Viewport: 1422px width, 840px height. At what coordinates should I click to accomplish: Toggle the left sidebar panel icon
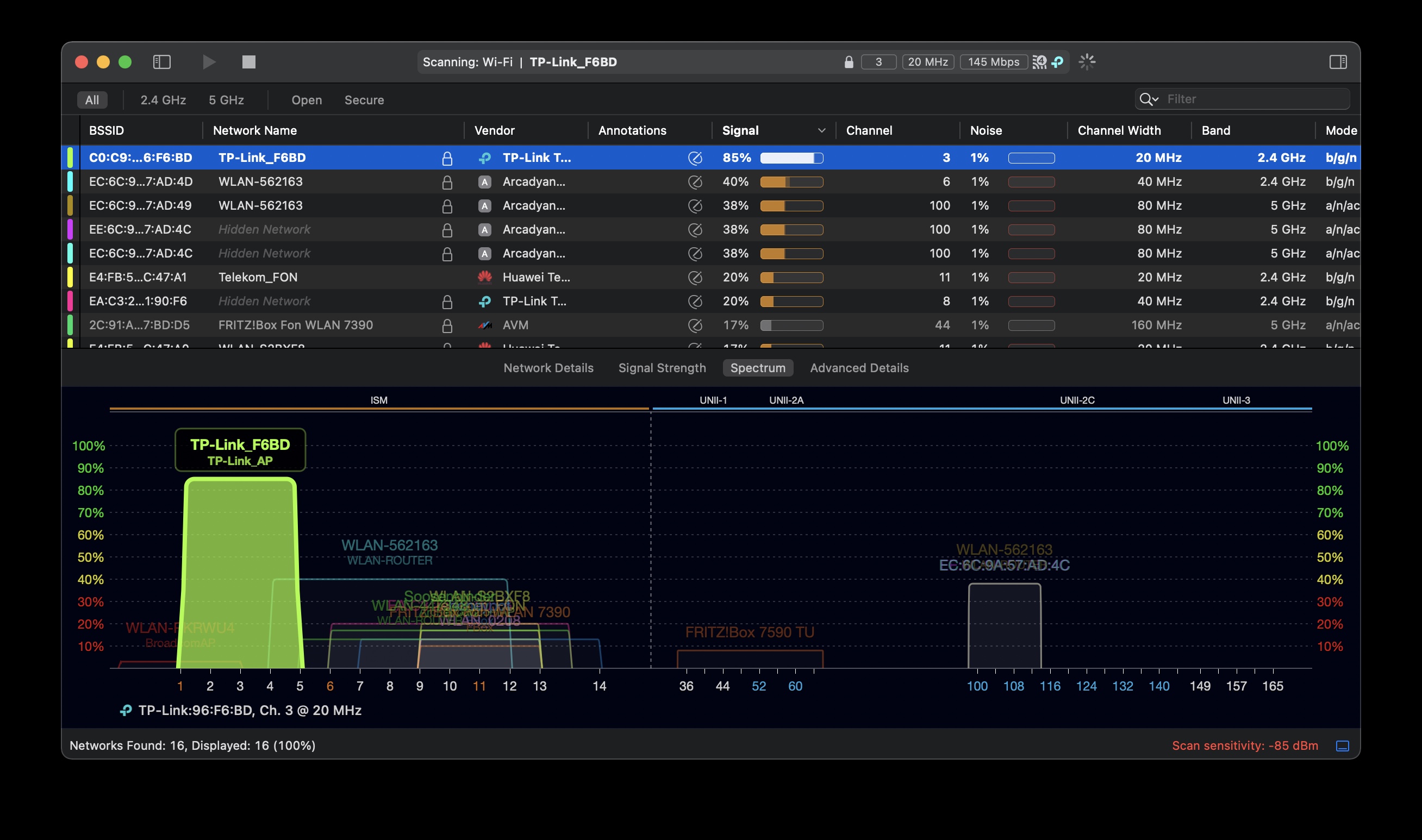point(162,62)
